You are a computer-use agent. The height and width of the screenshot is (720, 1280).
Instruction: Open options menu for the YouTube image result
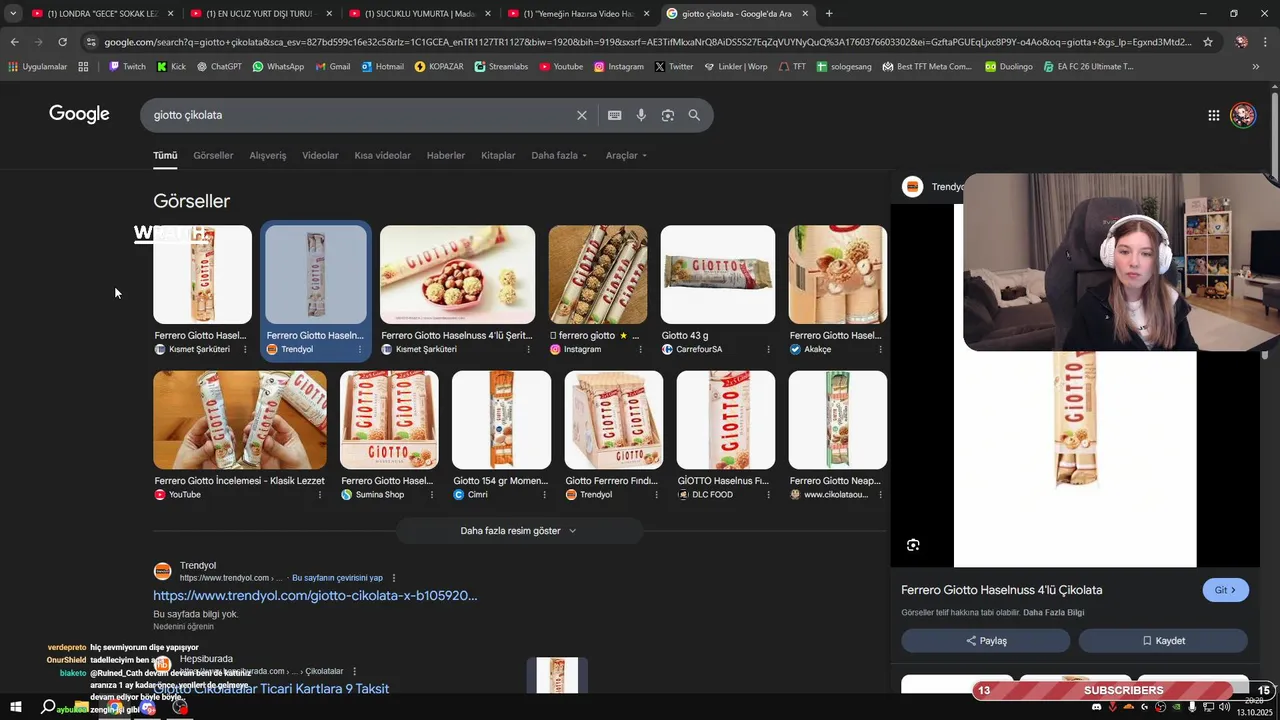coord(320,495)
